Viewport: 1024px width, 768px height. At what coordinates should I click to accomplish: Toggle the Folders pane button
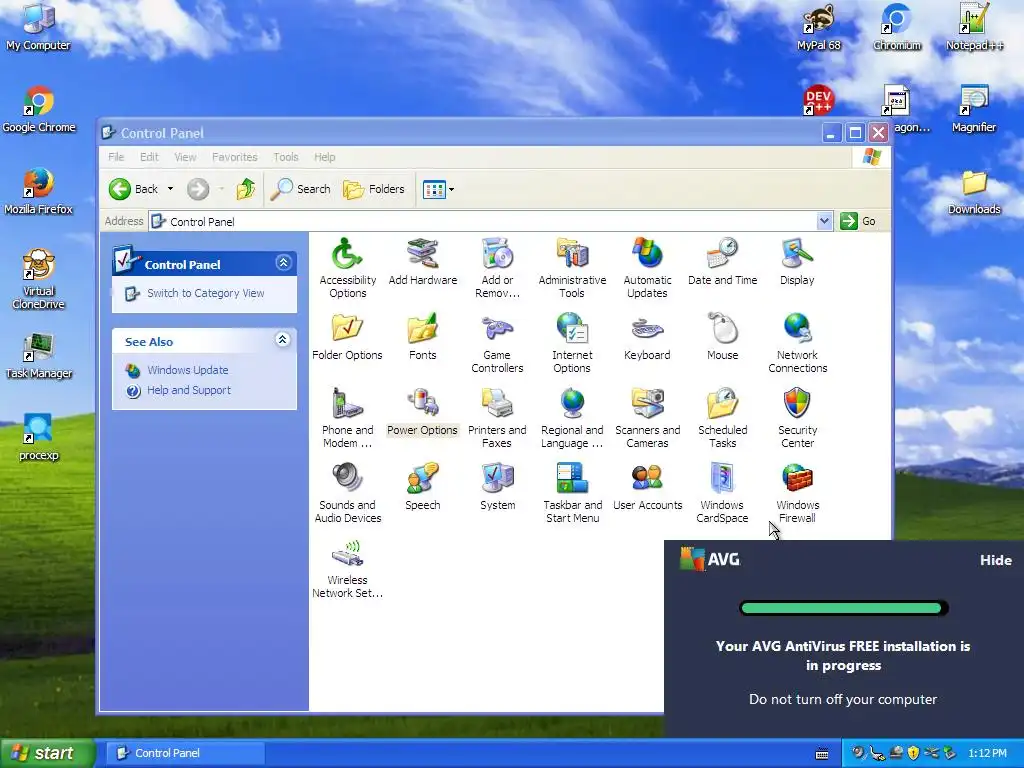[374, 189]
